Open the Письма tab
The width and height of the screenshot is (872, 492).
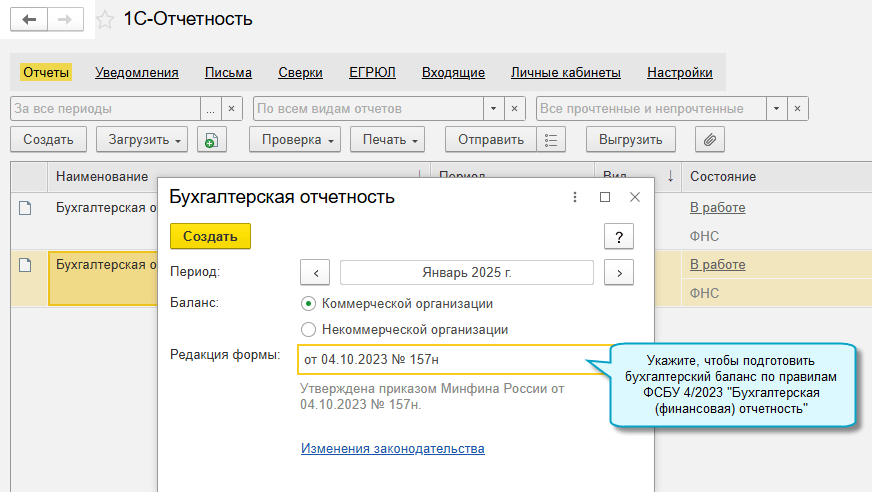[x=228, y=72]
